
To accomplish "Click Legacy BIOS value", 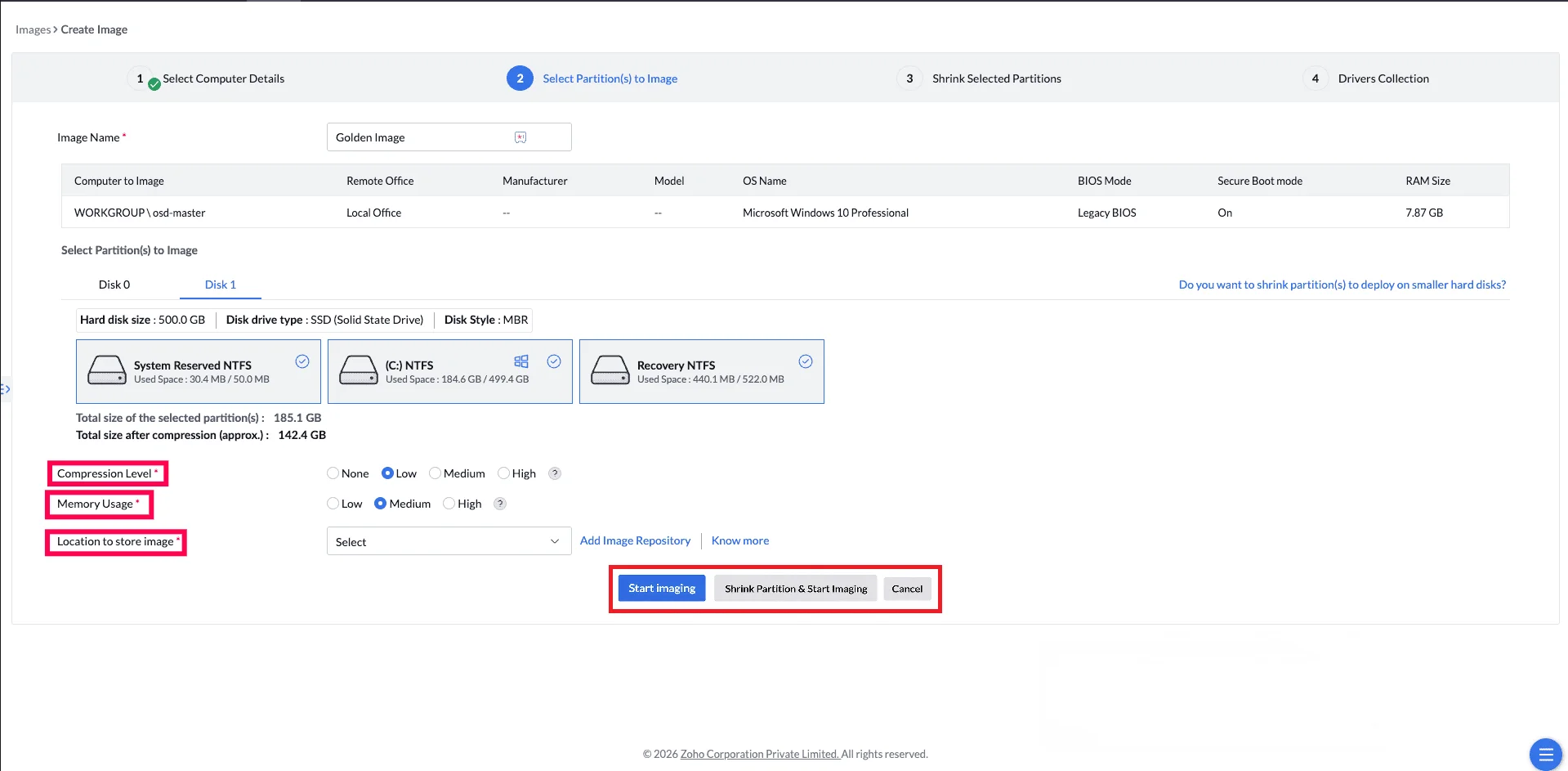I will coord(1106,213).
